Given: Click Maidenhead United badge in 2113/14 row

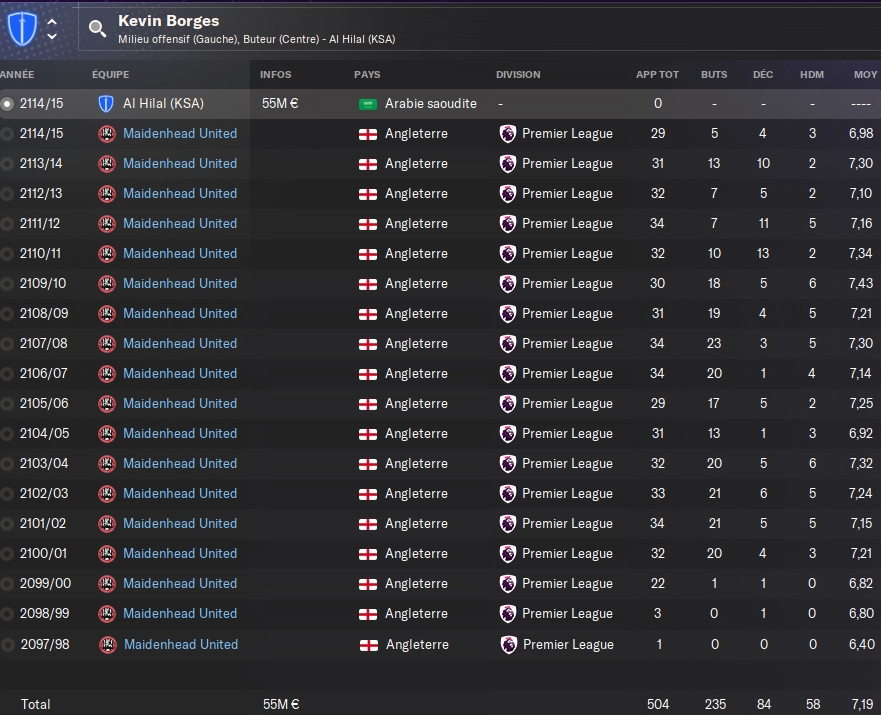Looking at the screenshot, I should coord(107,163).
